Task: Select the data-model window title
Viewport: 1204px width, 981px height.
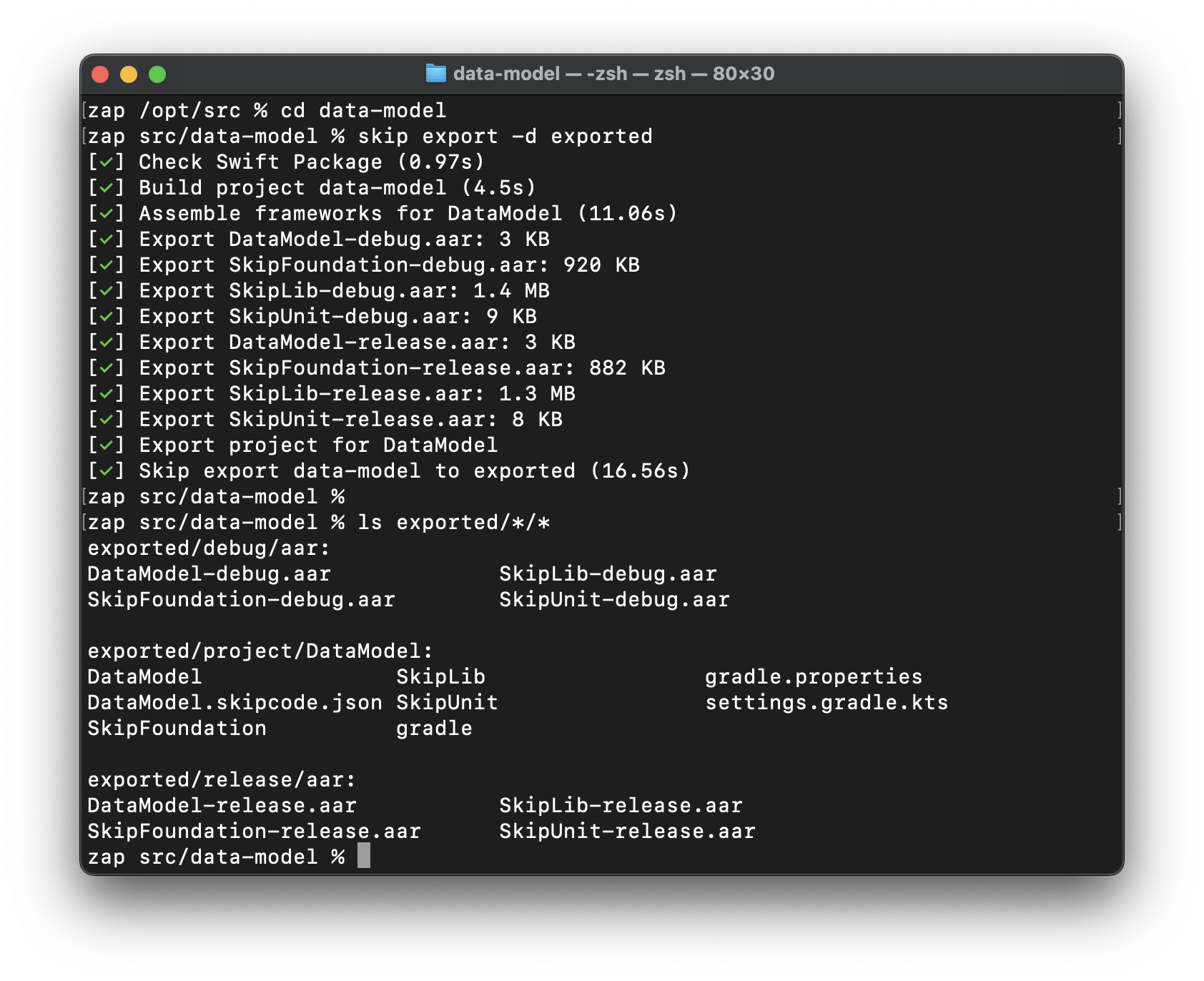Action: (508, 73)
